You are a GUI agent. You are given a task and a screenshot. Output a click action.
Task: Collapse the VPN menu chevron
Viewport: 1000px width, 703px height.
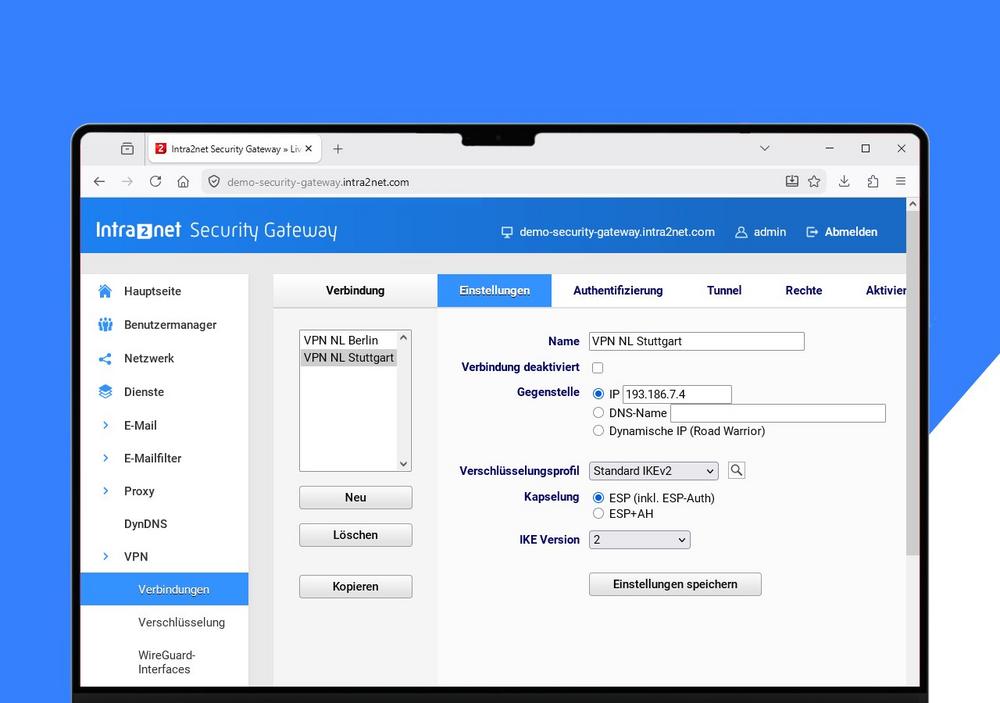coord(105,556)
